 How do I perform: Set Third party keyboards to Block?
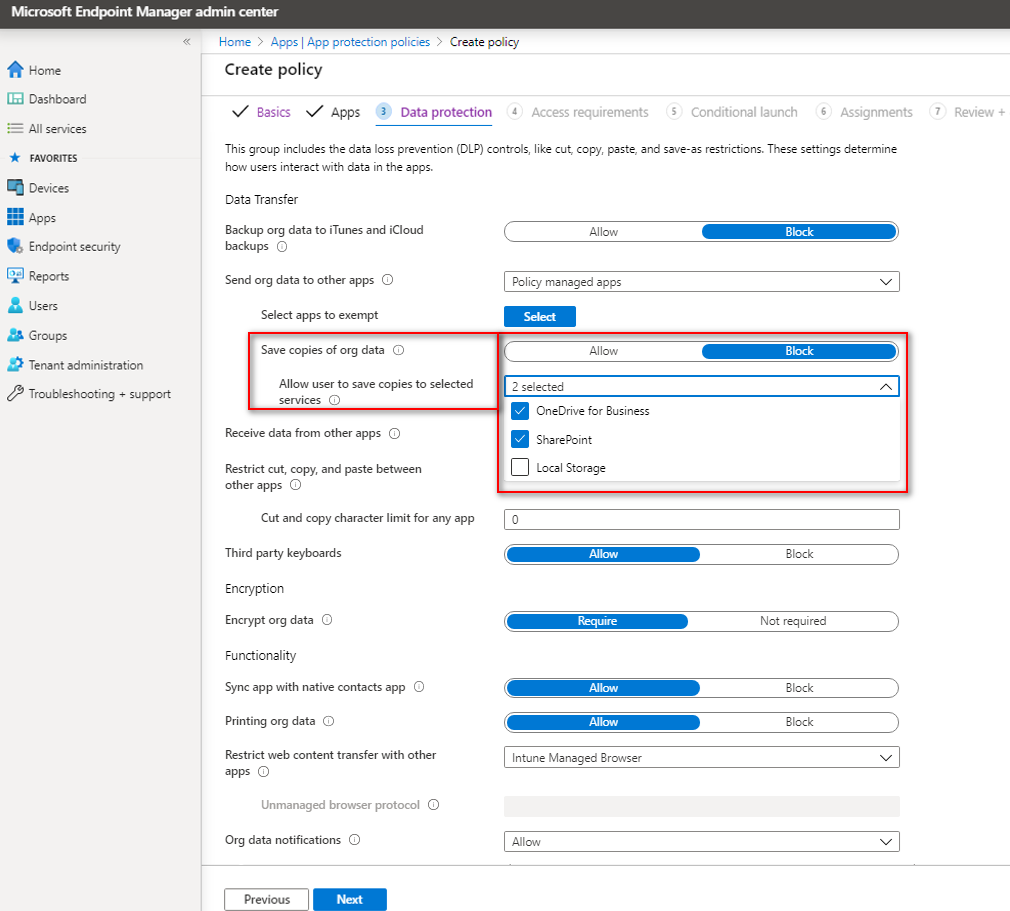[x=799, y=554]
